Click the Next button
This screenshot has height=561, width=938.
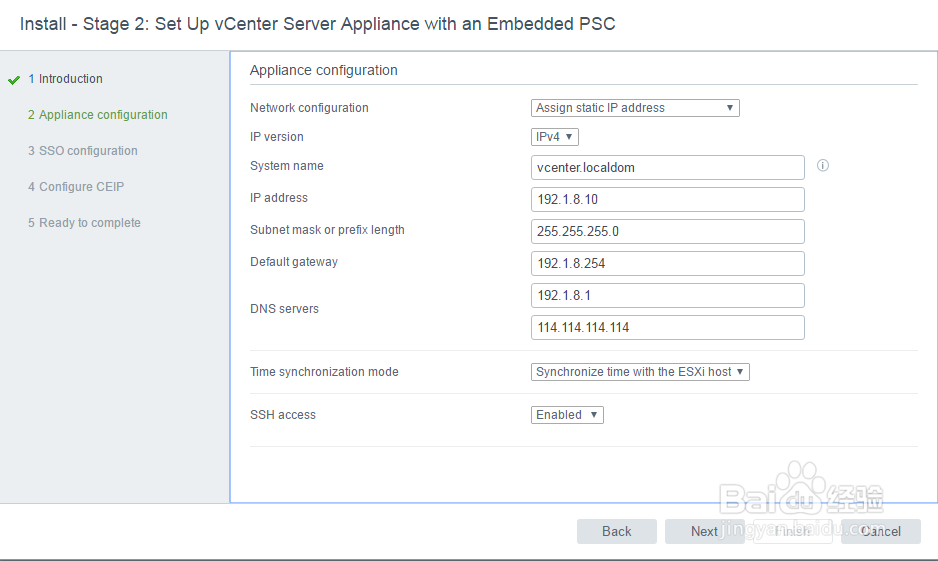(x=705, y=531)
